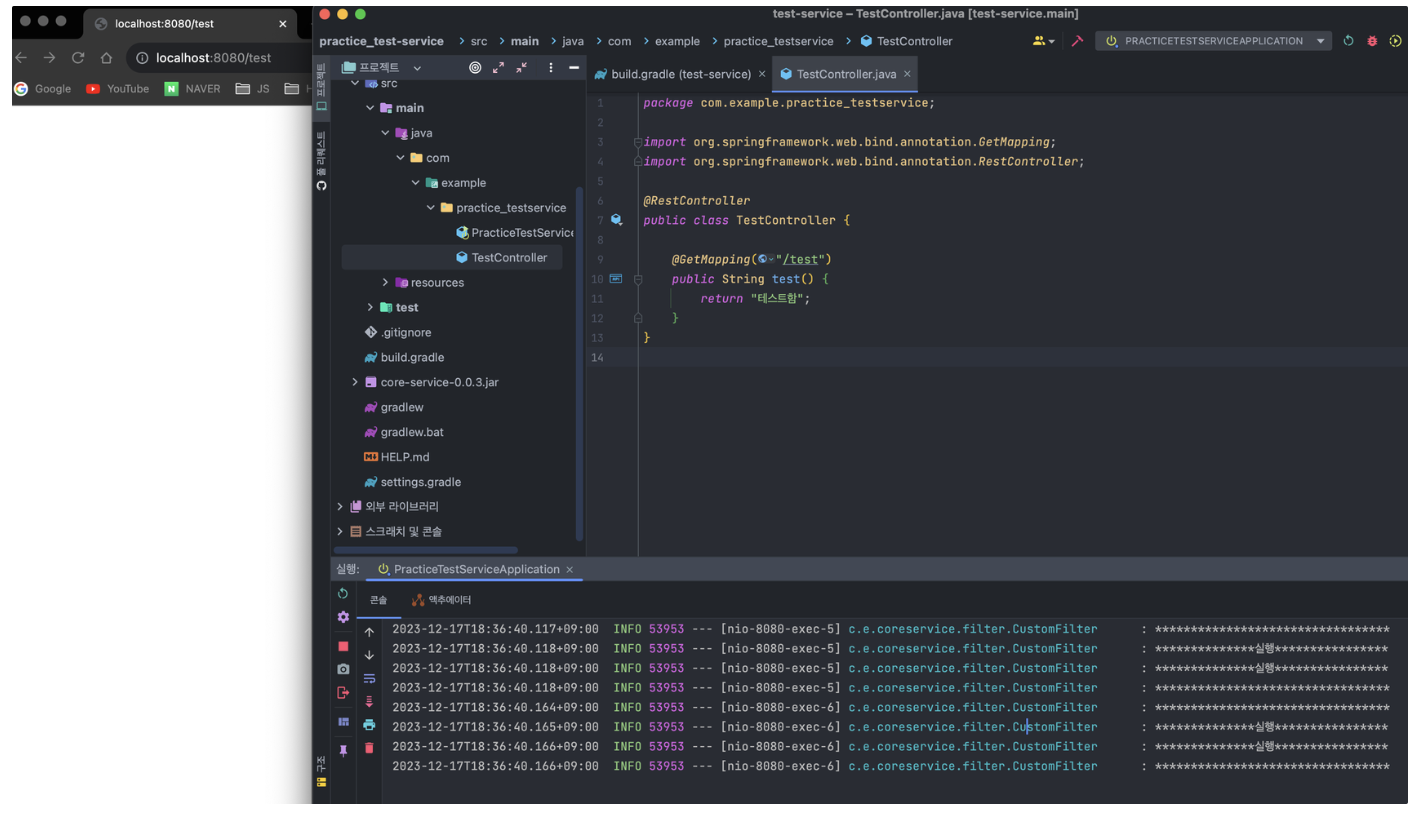This screenshot has width=1422, height=814.
Task: Collapse practice_testservice package
Action: pyautogui.click(x=431, y=208)
